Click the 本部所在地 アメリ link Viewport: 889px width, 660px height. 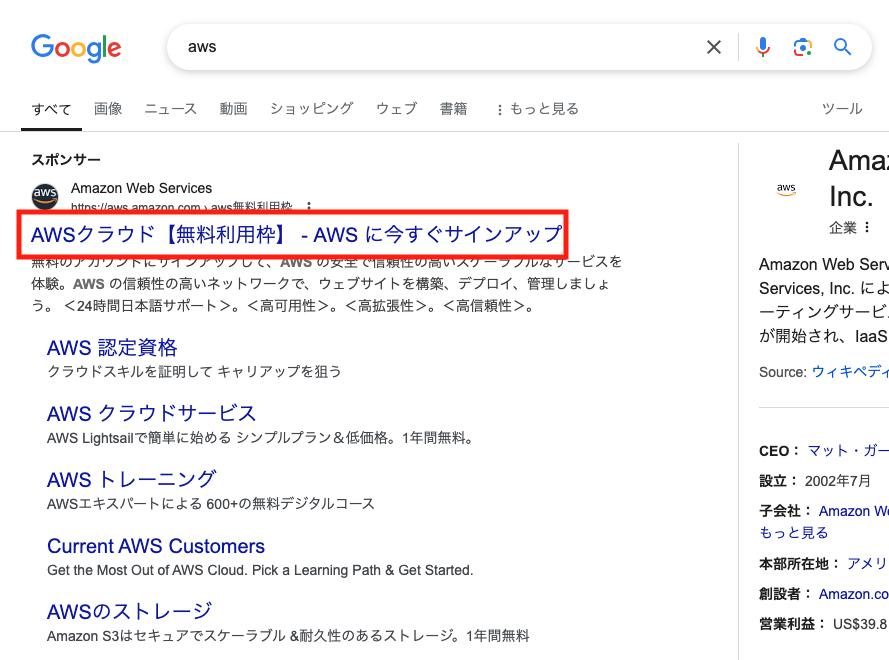point(867,564)
